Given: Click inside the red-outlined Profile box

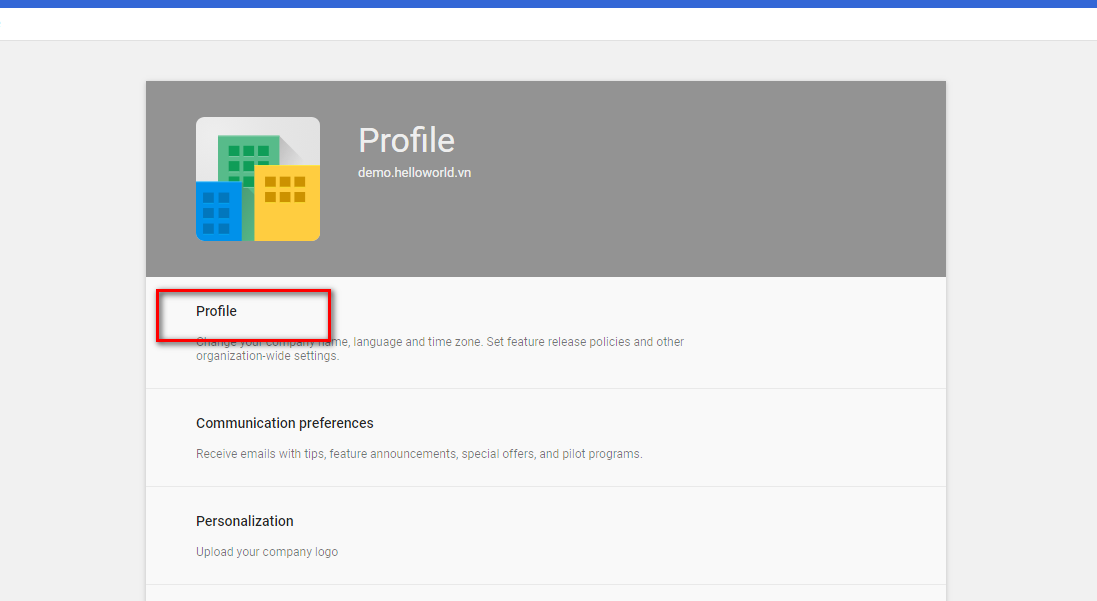Looking at the screenshot, I should click(x=243, y=316).
